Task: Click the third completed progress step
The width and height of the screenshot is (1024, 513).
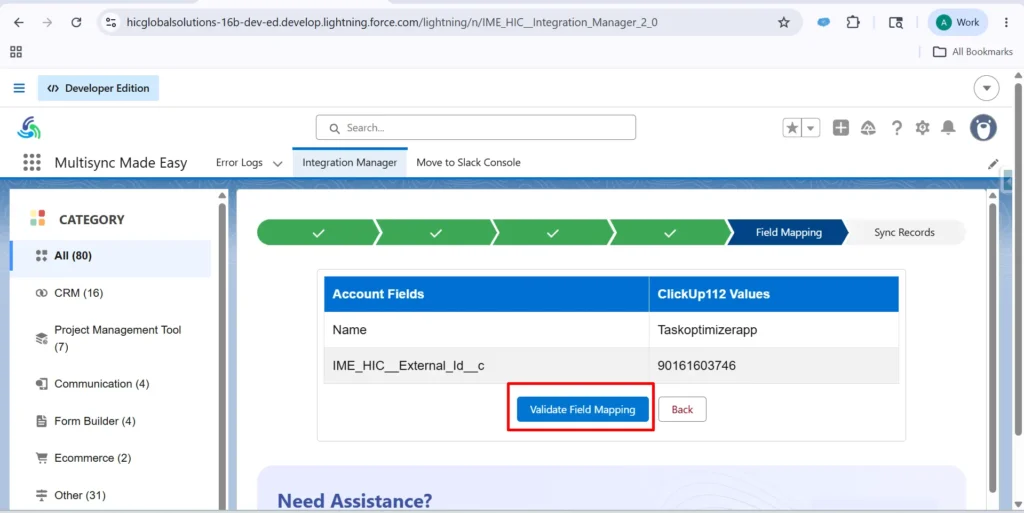Action: (552, 232)
